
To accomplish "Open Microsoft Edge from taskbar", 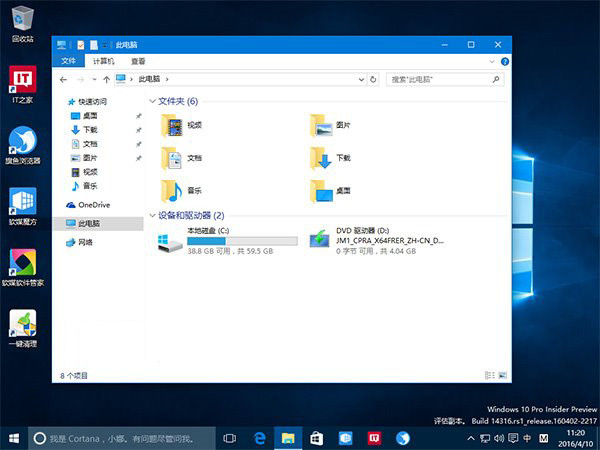I will pyautogui.click(x=259, y=438).
